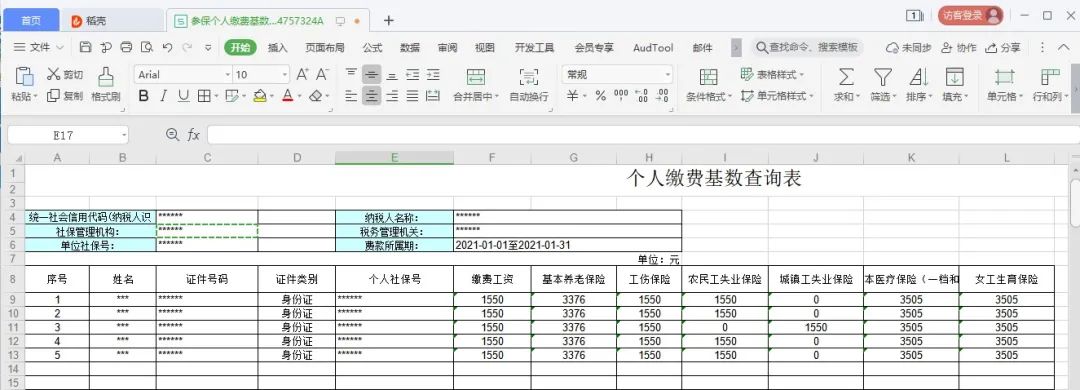The height and width of the screenshot is (390, 1080).
Task: Switch to the 插入 (Insert) ribbon tab
Action: [278, 48]
